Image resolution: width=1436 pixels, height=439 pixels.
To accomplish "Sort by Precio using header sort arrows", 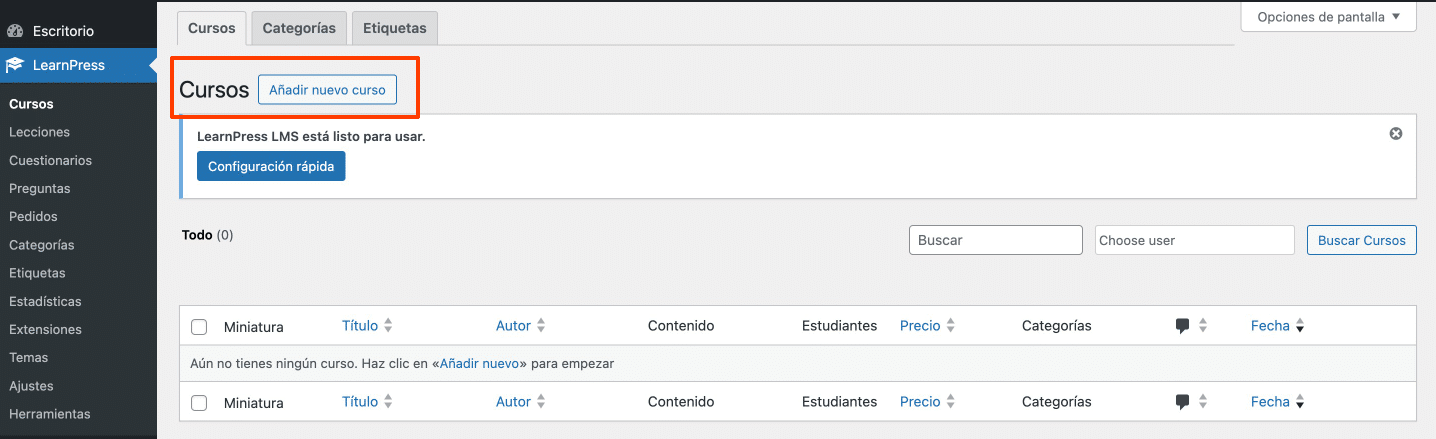I will [x=950, y=326].
